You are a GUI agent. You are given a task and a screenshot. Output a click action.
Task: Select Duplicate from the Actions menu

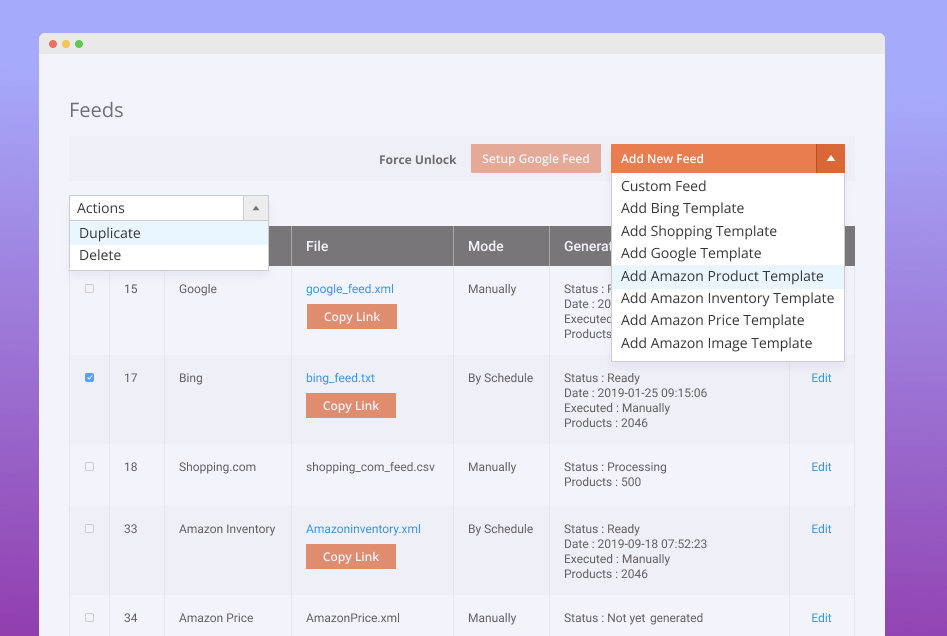click(109, 232)
